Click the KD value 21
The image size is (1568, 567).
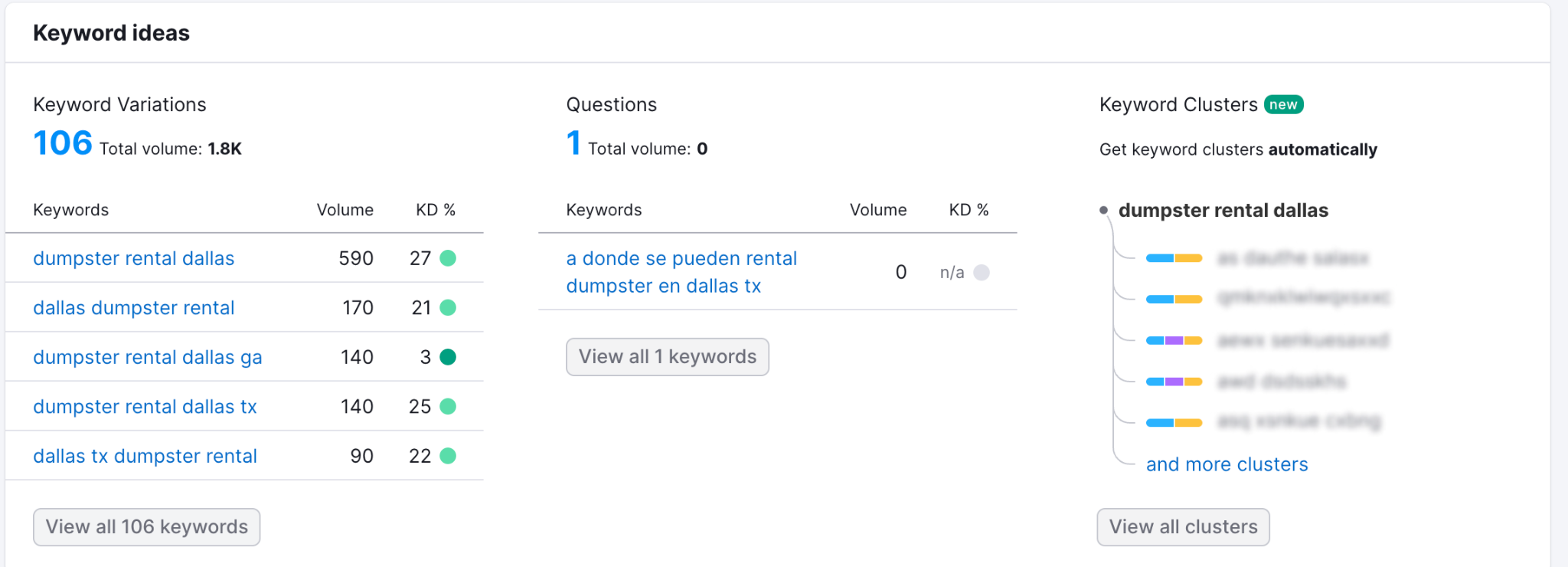click(x=421, y=308)
